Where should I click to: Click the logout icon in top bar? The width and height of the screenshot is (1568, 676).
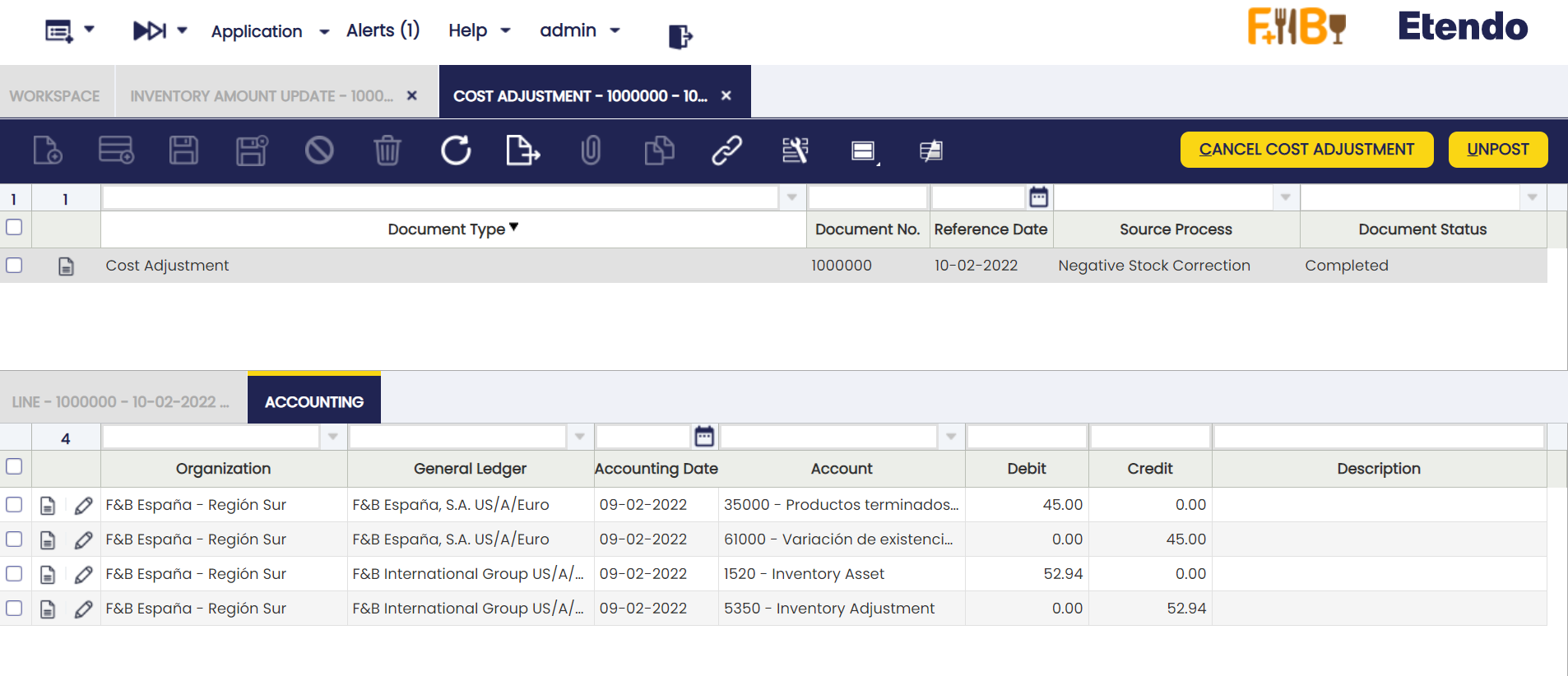[x=680, y=36]
